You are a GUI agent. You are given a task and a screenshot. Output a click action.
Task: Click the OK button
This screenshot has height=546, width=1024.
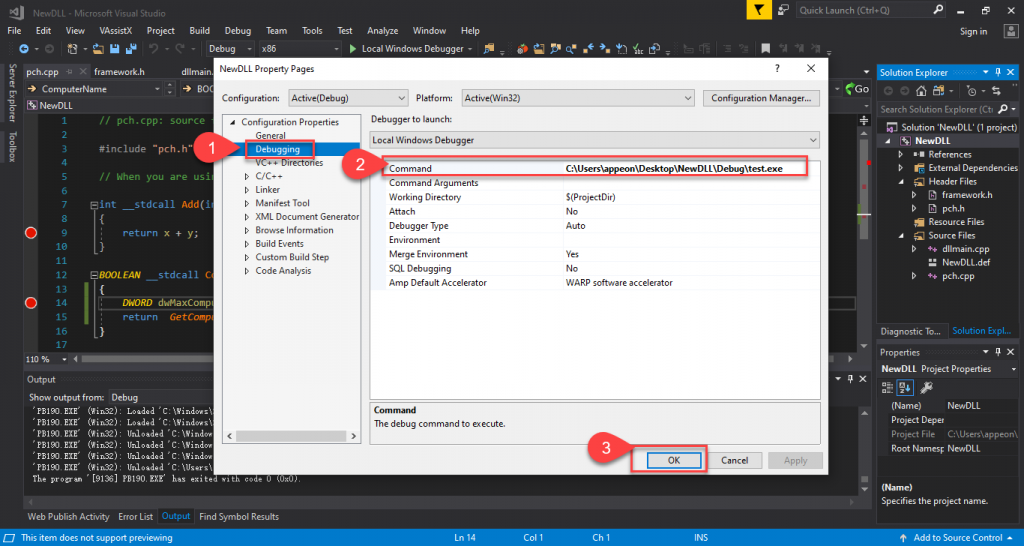pos(672,460)
